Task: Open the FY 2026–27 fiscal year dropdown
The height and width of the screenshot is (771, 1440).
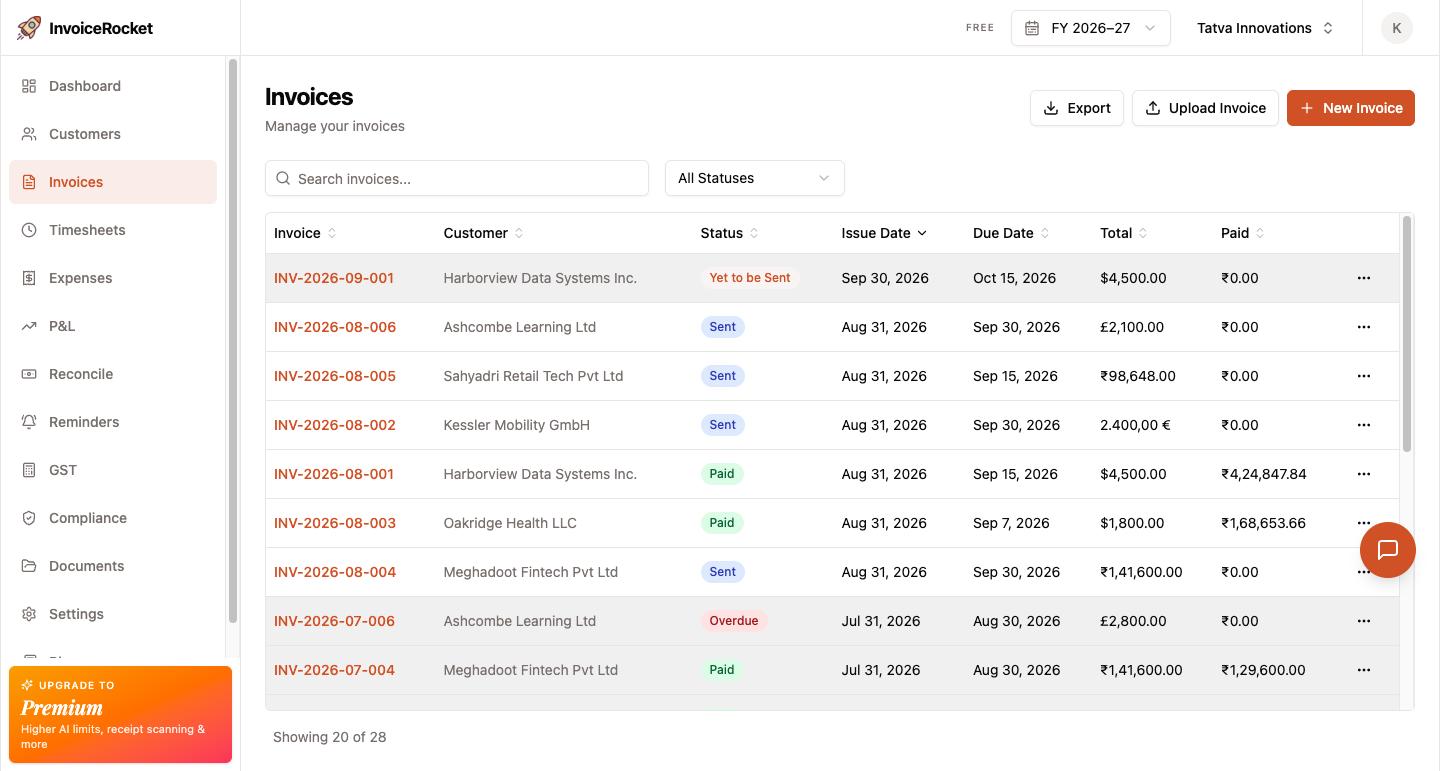Action: pos(1091,28)
